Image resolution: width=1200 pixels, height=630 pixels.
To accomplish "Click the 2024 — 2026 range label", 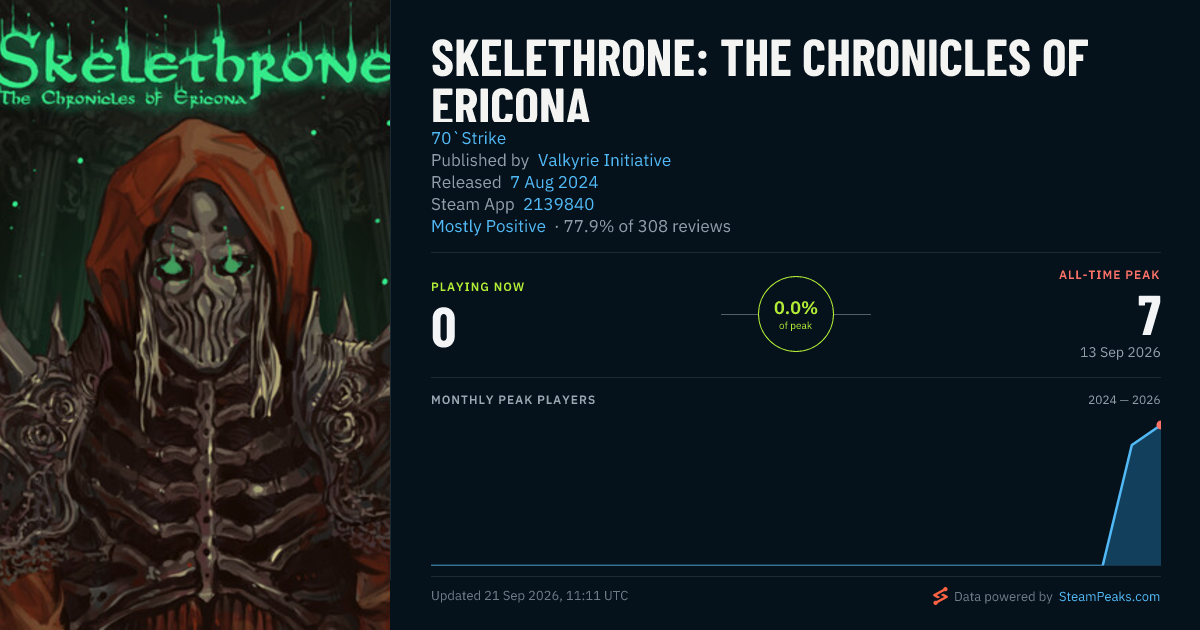I will (x=1124, y=400).
